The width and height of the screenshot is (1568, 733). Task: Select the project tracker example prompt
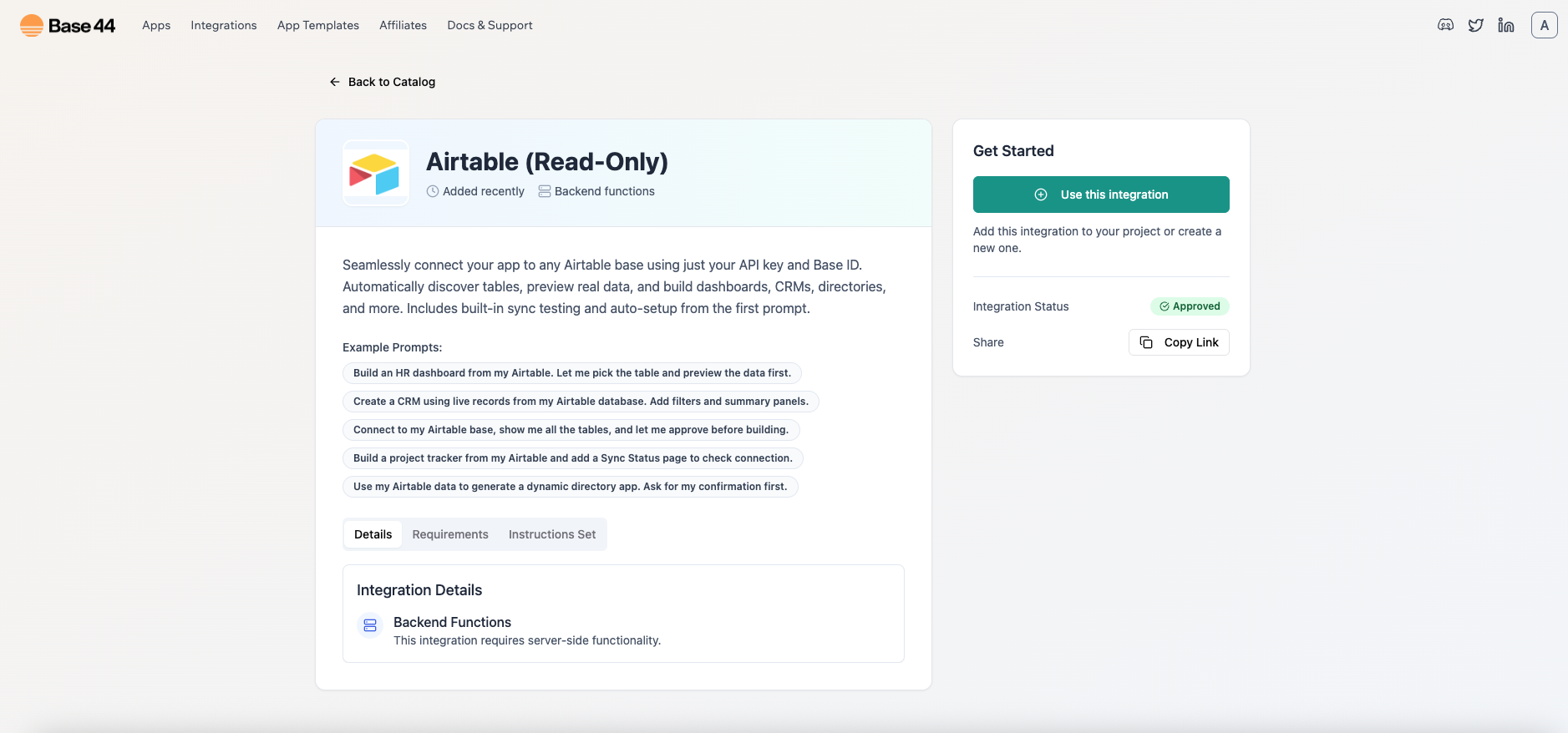pyautogui.click(x=573, y=458)
